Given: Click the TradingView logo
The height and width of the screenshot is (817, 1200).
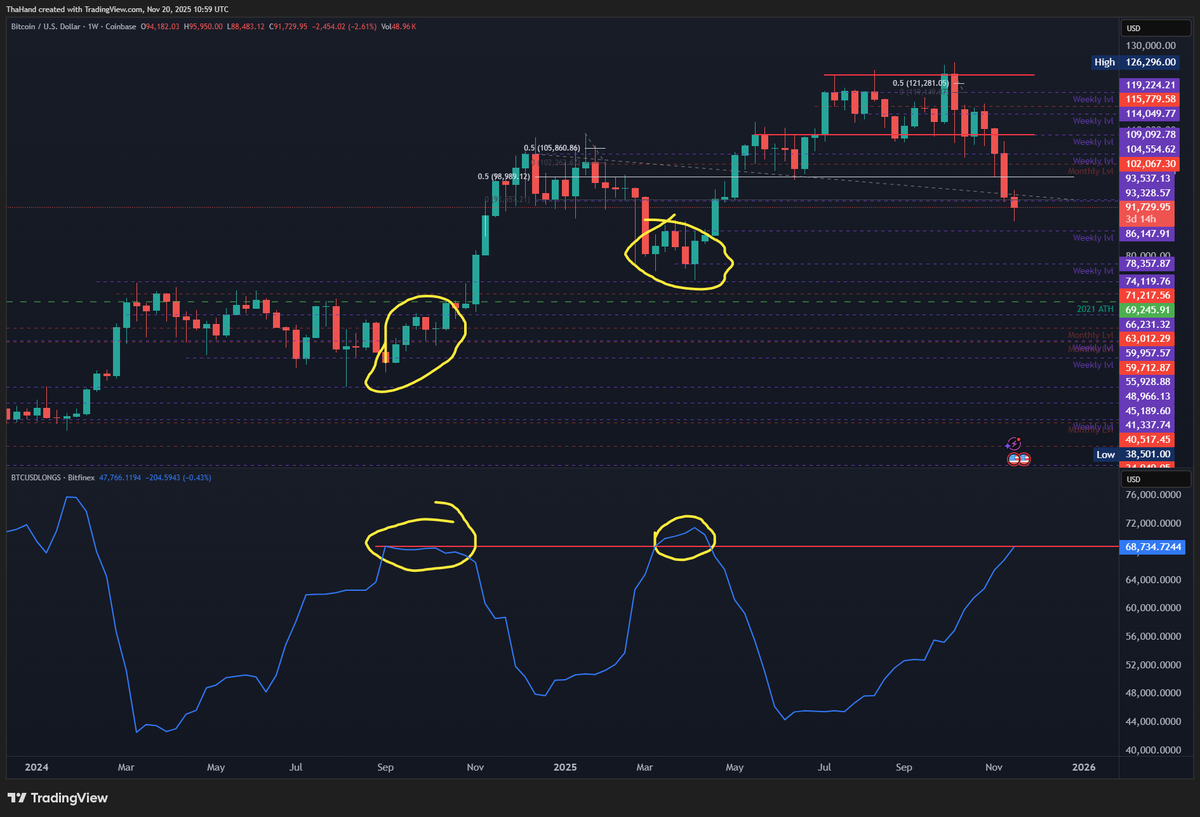Looking at the screenshot, I should pos(57,798).
